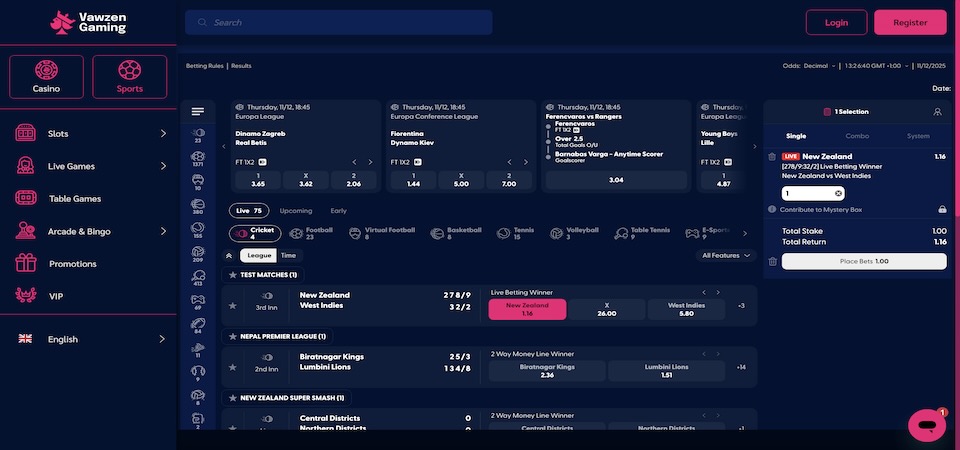The height and width of the screenshot is (450, 960).
Task: Click the Live Games dealer icon
Action: (x=26, y=166)
